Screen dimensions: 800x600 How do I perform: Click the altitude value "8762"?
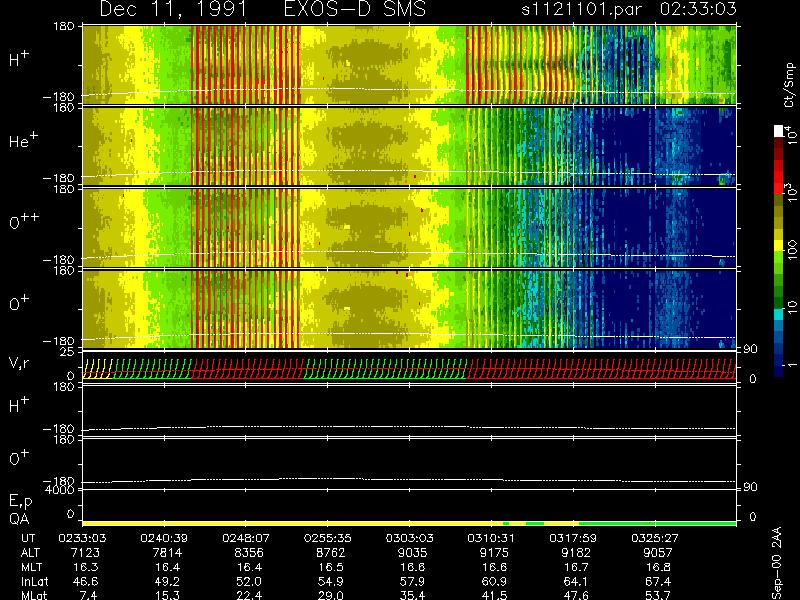[x=331, y=553]
